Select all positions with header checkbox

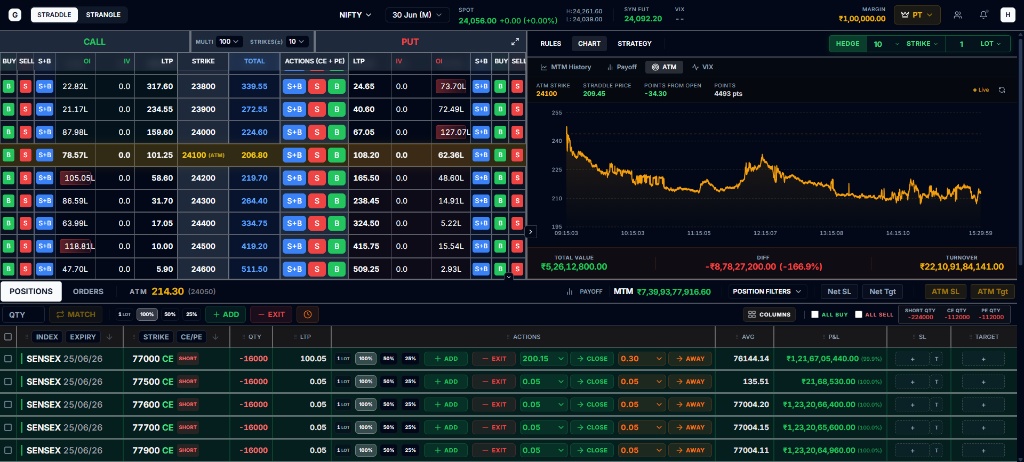coord(8,337)
